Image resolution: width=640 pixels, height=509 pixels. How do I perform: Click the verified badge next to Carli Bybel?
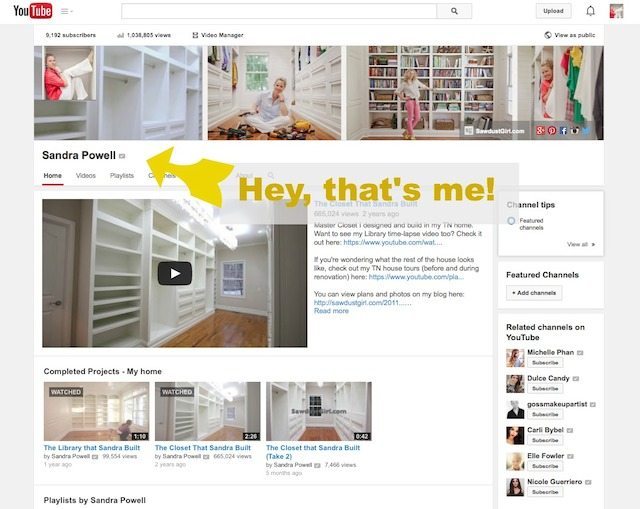(x=570, y=430)
